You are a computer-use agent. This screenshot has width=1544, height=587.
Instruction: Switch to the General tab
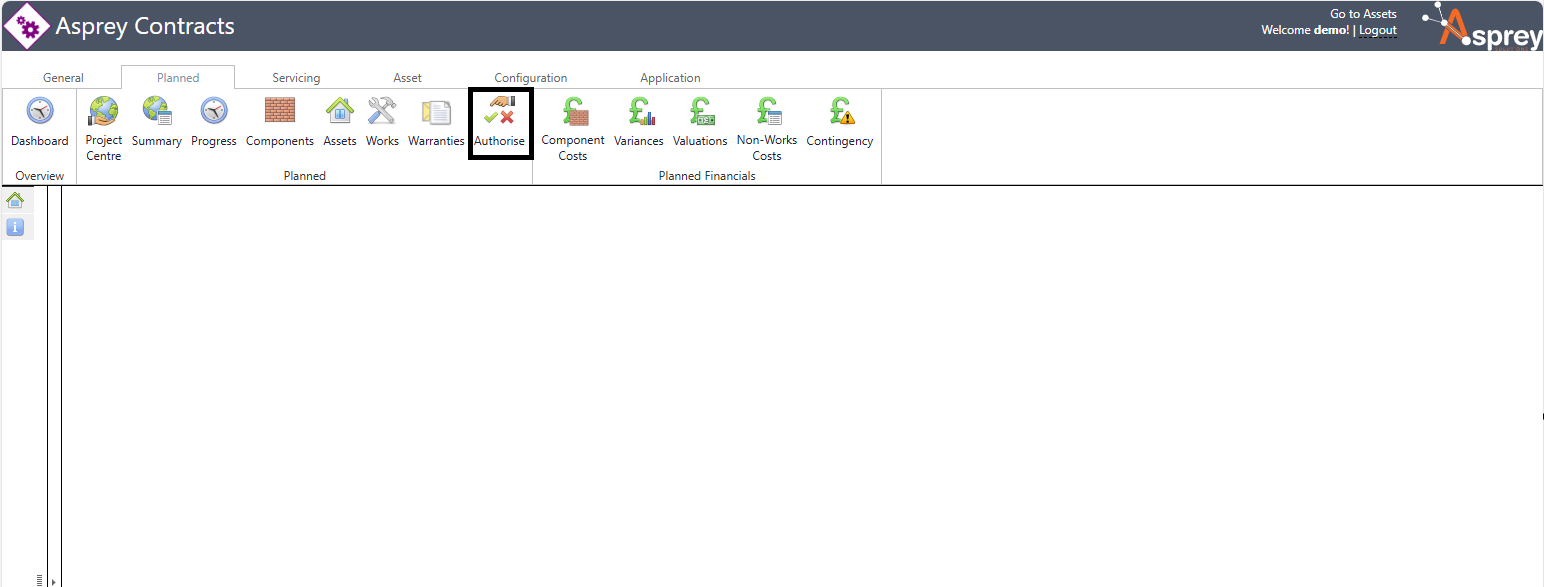(63, 78)
